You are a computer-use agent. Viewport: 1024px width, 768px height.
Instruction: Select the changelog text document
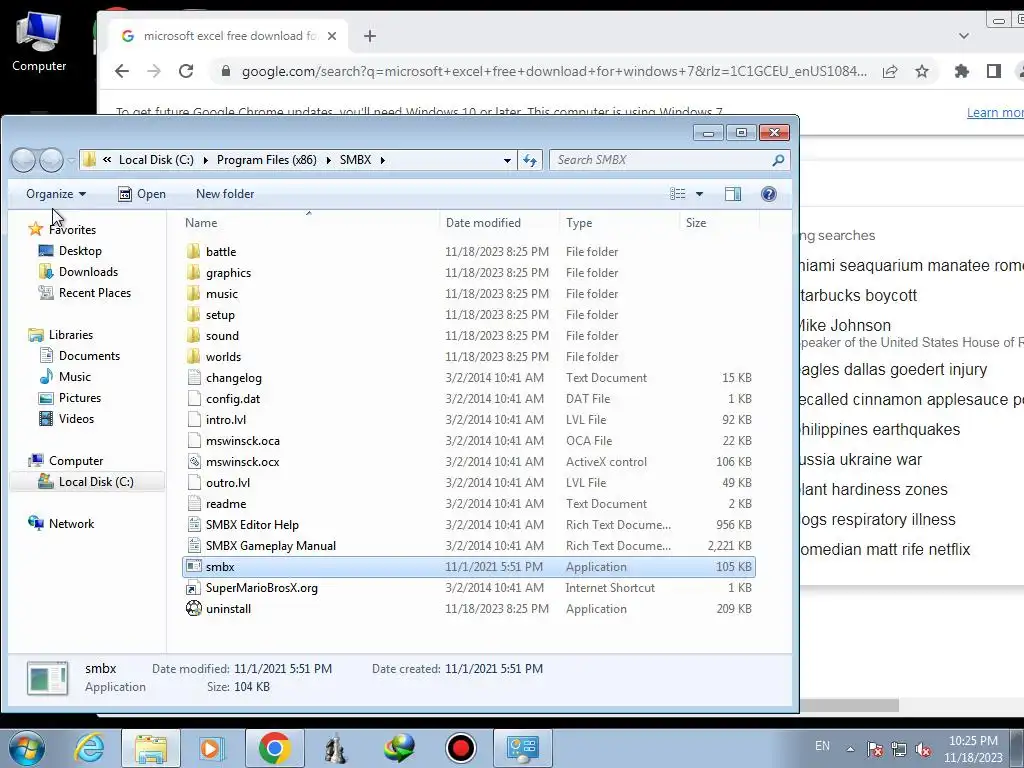[233, 377]
